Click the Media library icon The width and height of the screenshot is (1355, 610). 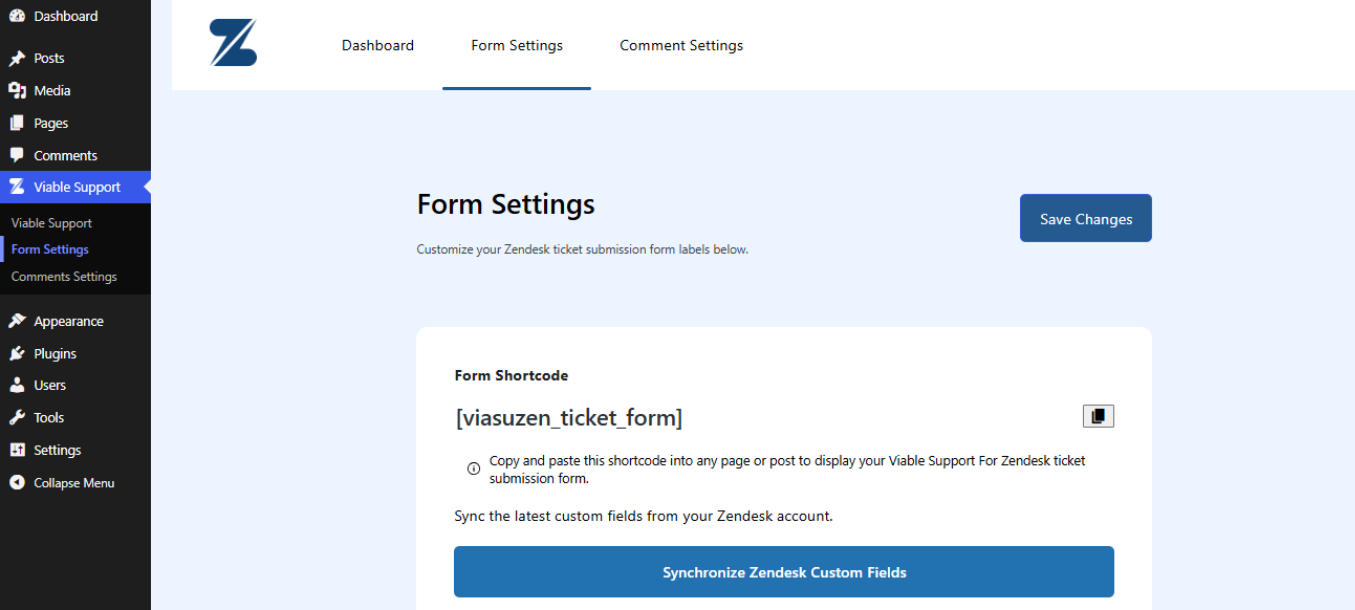(x=17, y=91)
